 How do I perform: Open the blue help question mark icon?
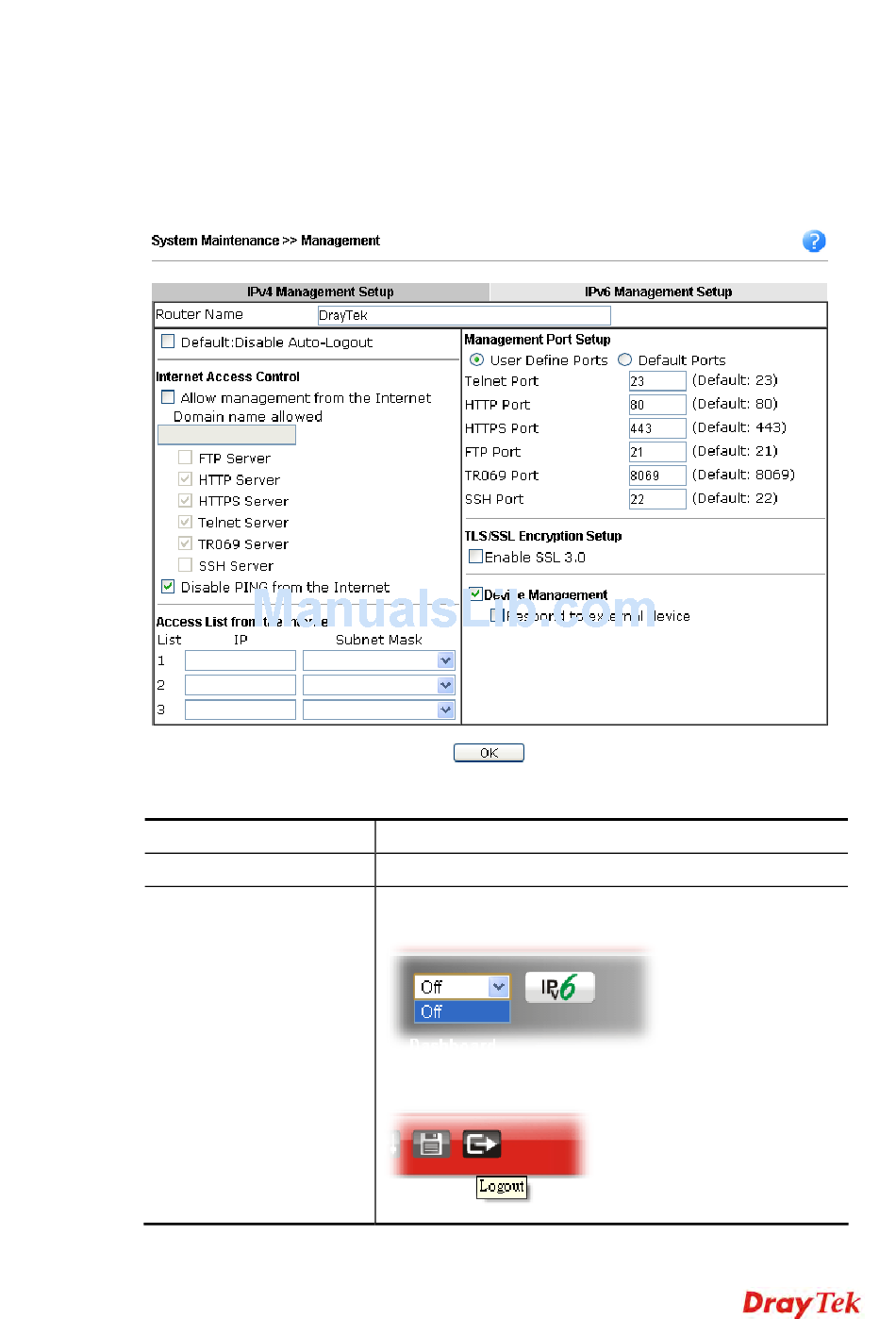(x=813, y=242)
